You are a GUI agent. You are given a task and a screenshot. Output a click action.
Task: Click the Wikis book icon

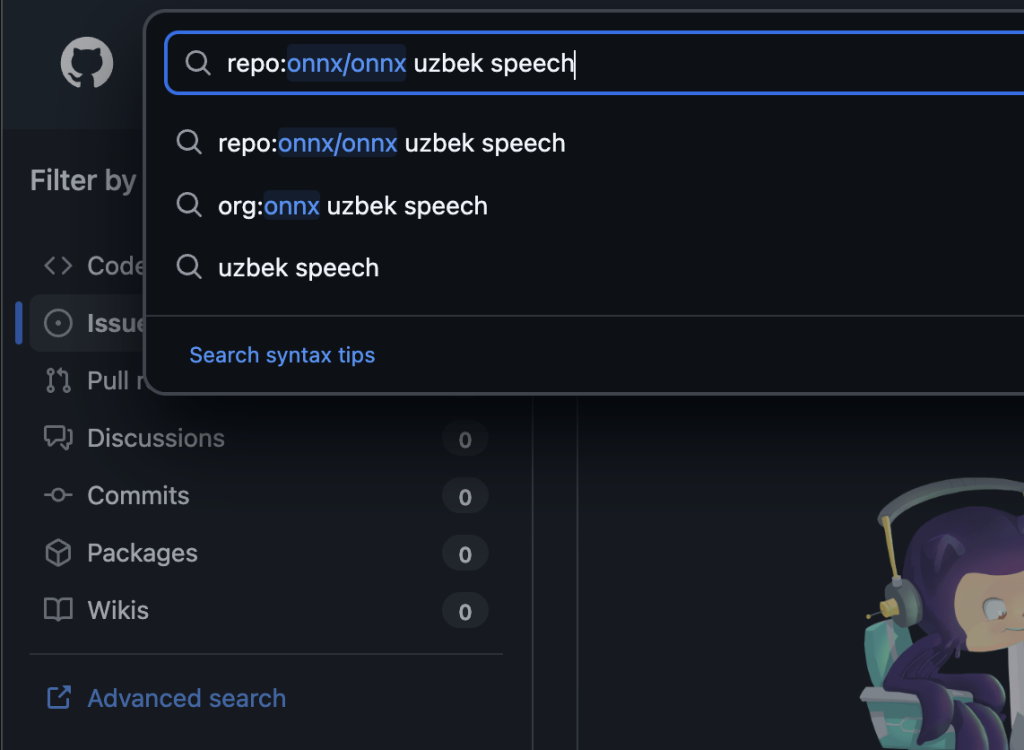tap(58, 610)
